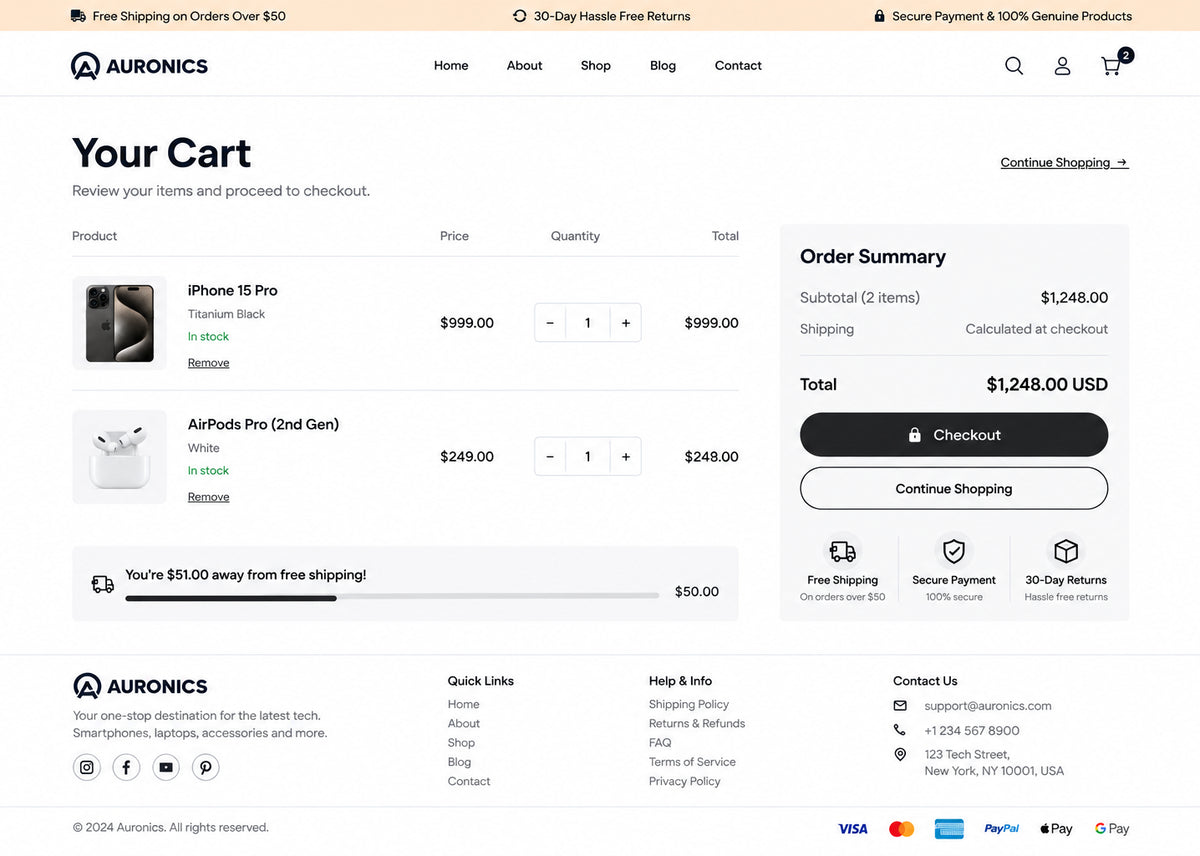Open Blog in footer Quick Links
The width and height of the screenshot is (1200, 856).
pos(460,762)
